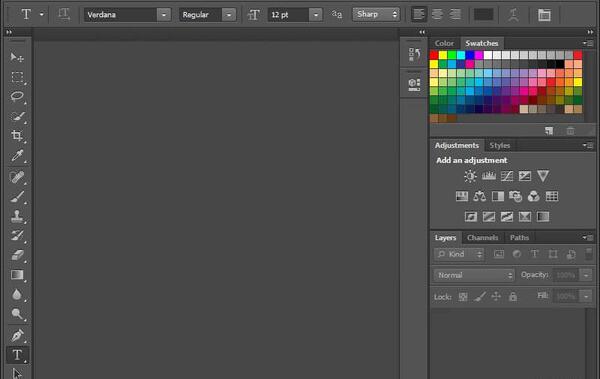Toggle pixel layer filter
Screen dimensions: 600x379
click(499, 254)
